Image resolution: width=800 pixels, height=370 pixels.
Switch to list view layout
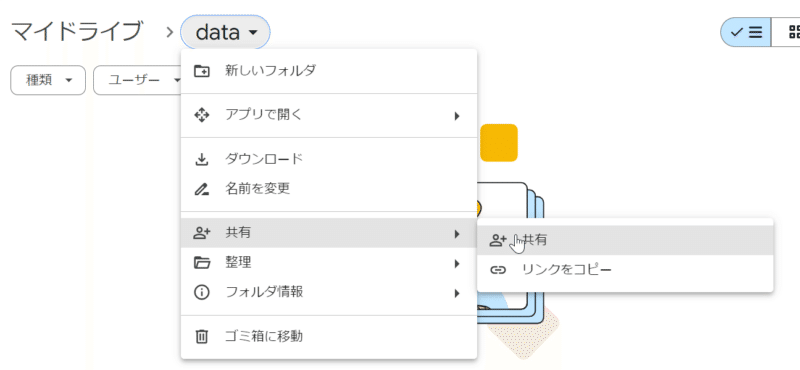(x=746, y=32)
